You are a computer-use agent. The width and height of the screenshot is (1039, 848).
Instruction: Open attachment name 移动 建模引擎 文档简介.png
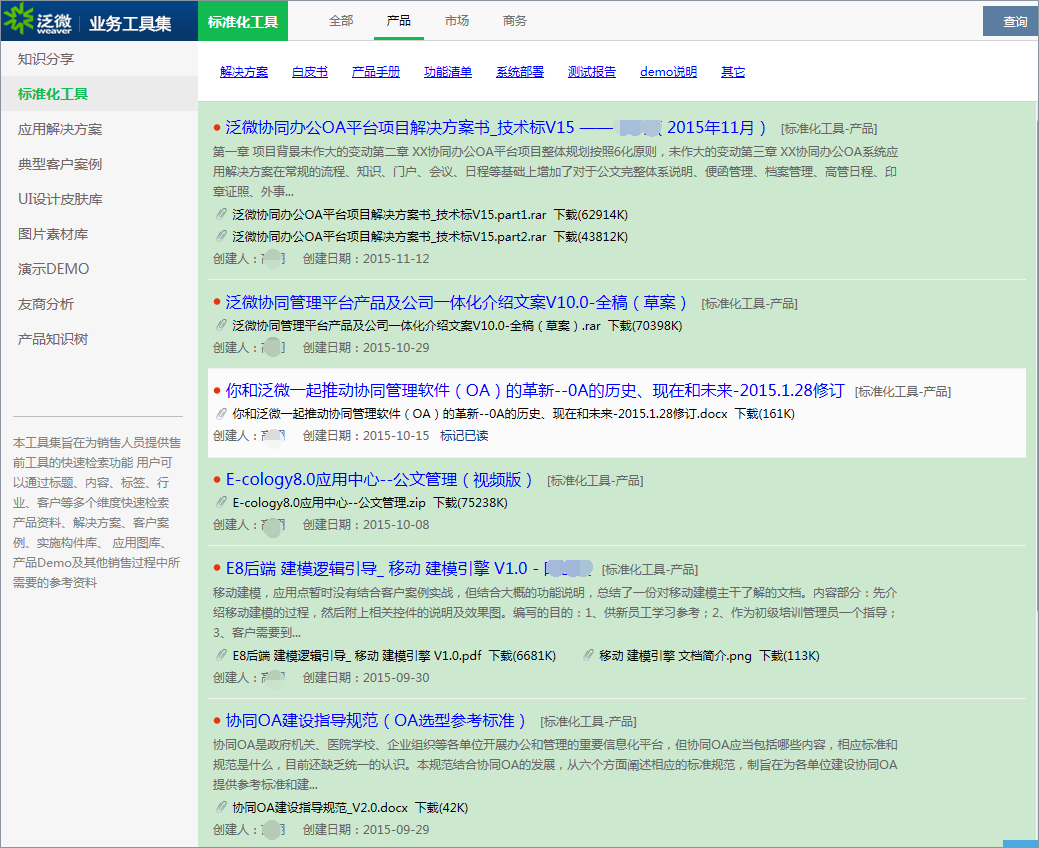coord(675,655)
